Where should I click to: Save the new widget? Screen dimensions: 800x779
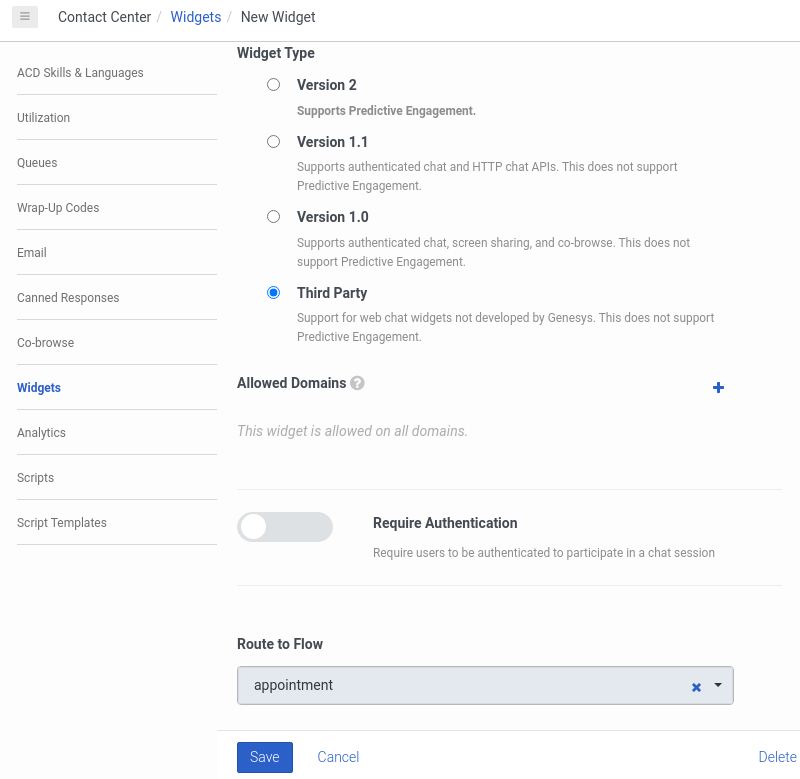pos(264,757)
